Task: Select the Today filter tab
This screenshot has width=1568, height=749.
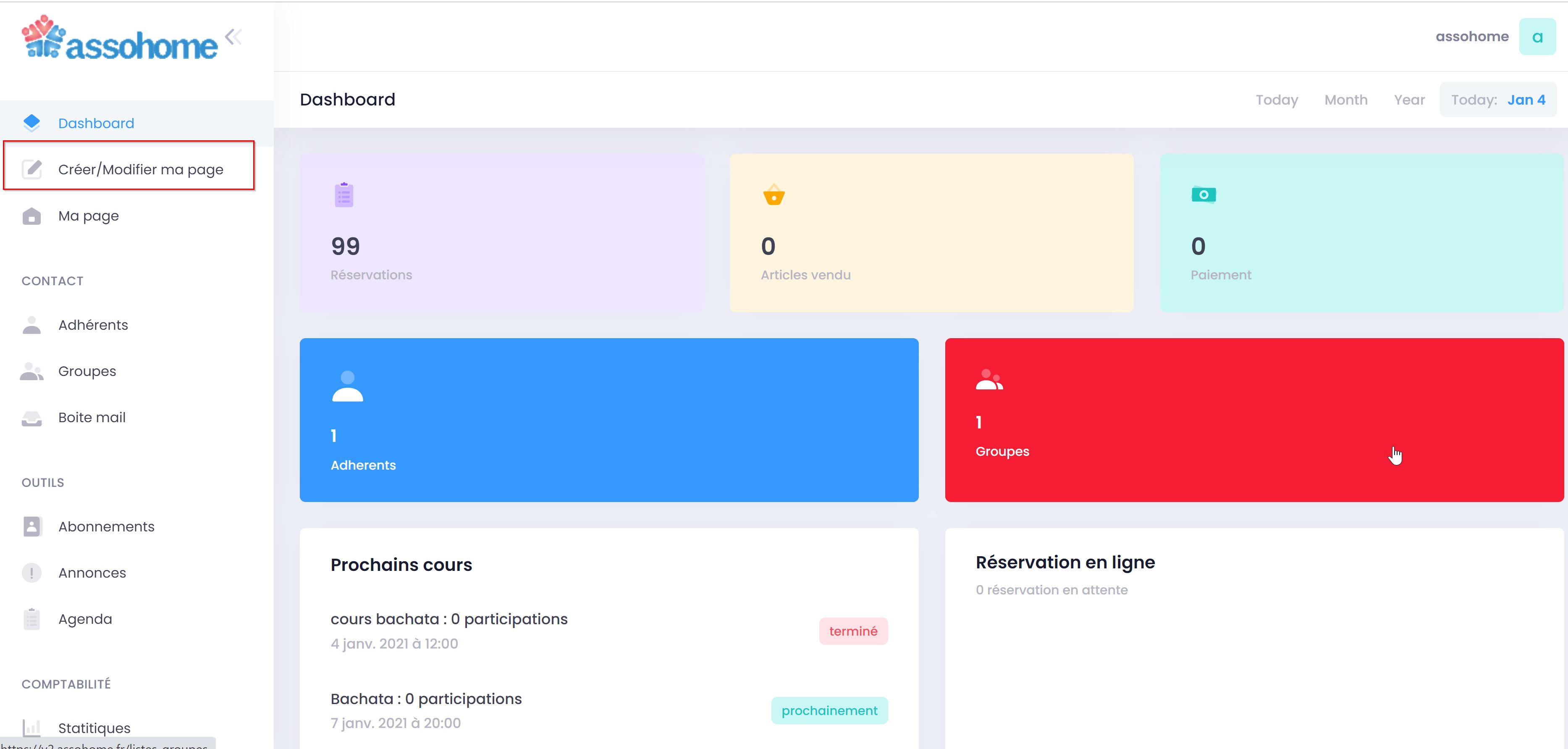Action: click(1277, 100)
